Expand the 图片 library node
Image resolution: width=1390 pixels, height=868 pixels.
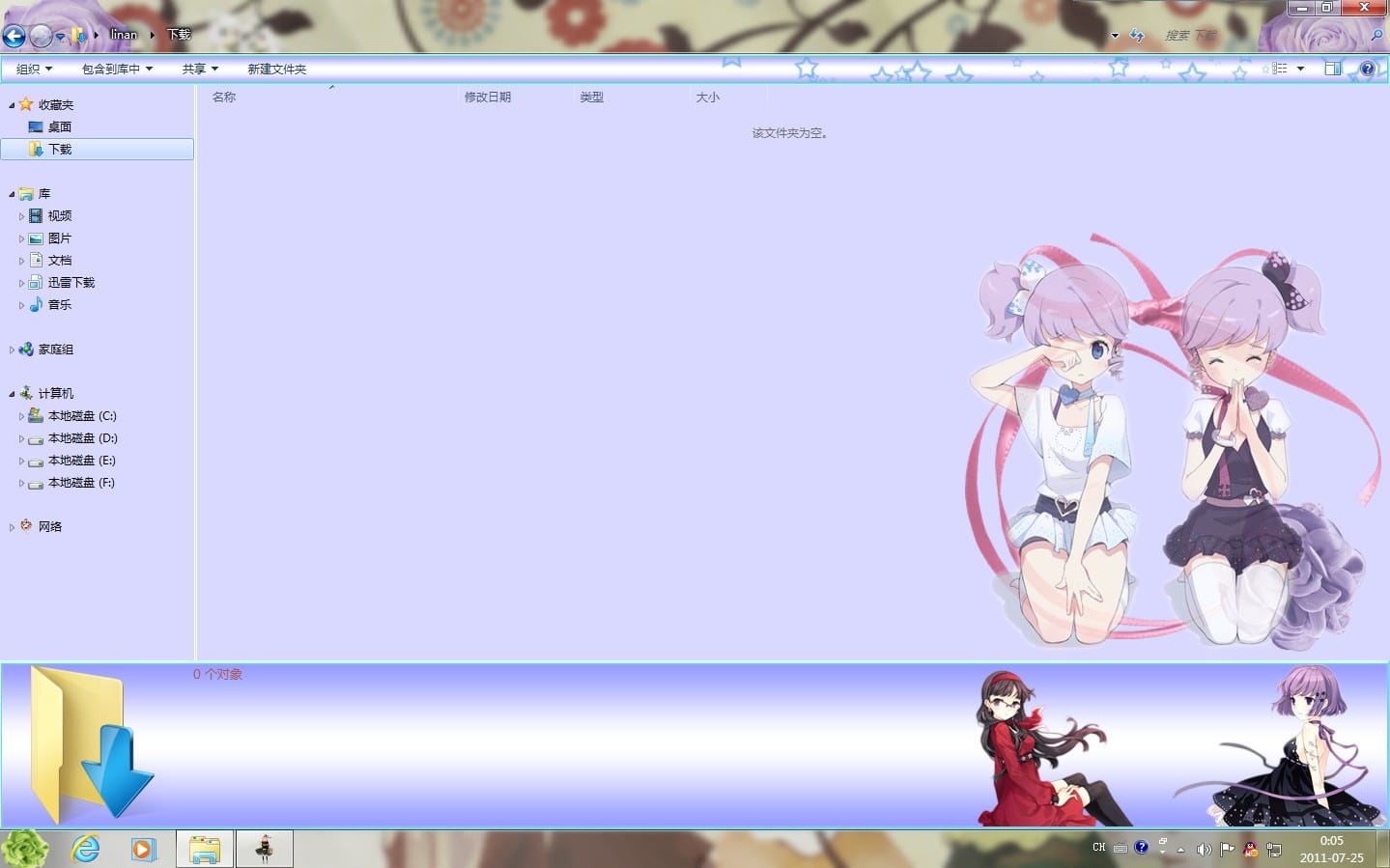click(21, 238)
